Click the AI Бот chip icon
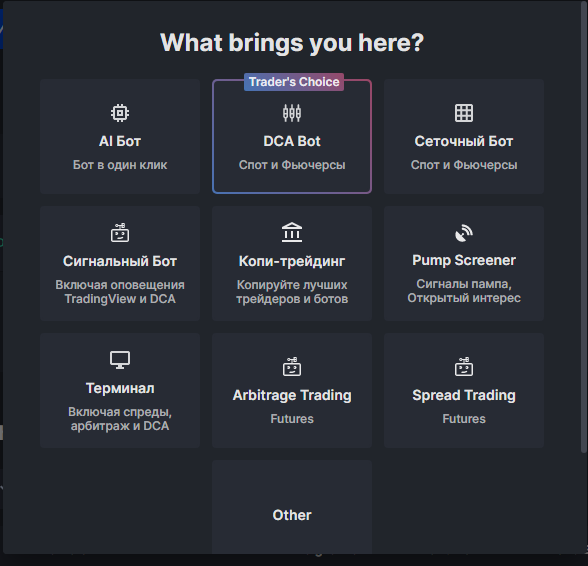Viewport: 588px width, 566px height. pos(120,113)
